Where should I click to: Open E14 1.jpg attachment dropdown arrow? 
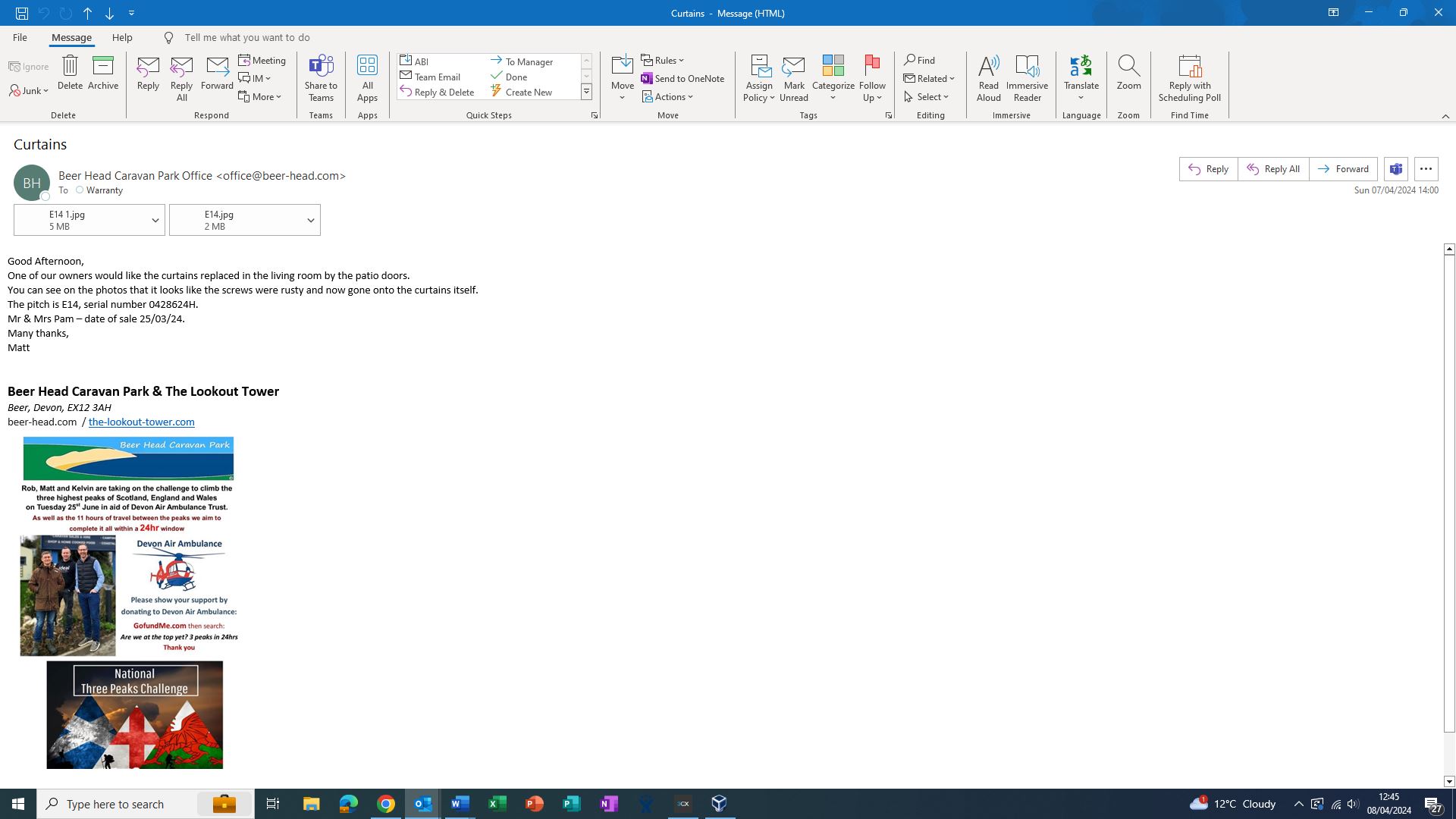pyautogui.click(x=155, y=221)
